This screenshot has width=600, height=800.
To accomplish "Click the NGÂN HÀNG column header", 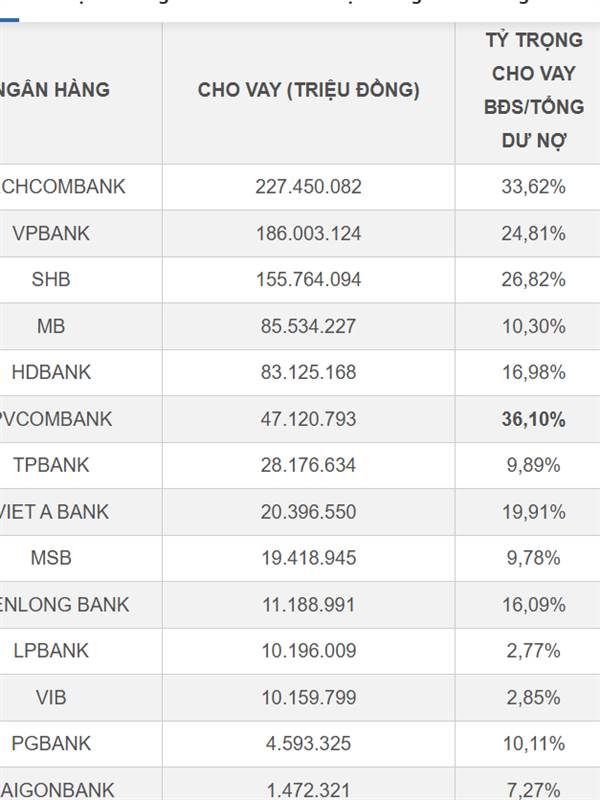I will point(55,90).
